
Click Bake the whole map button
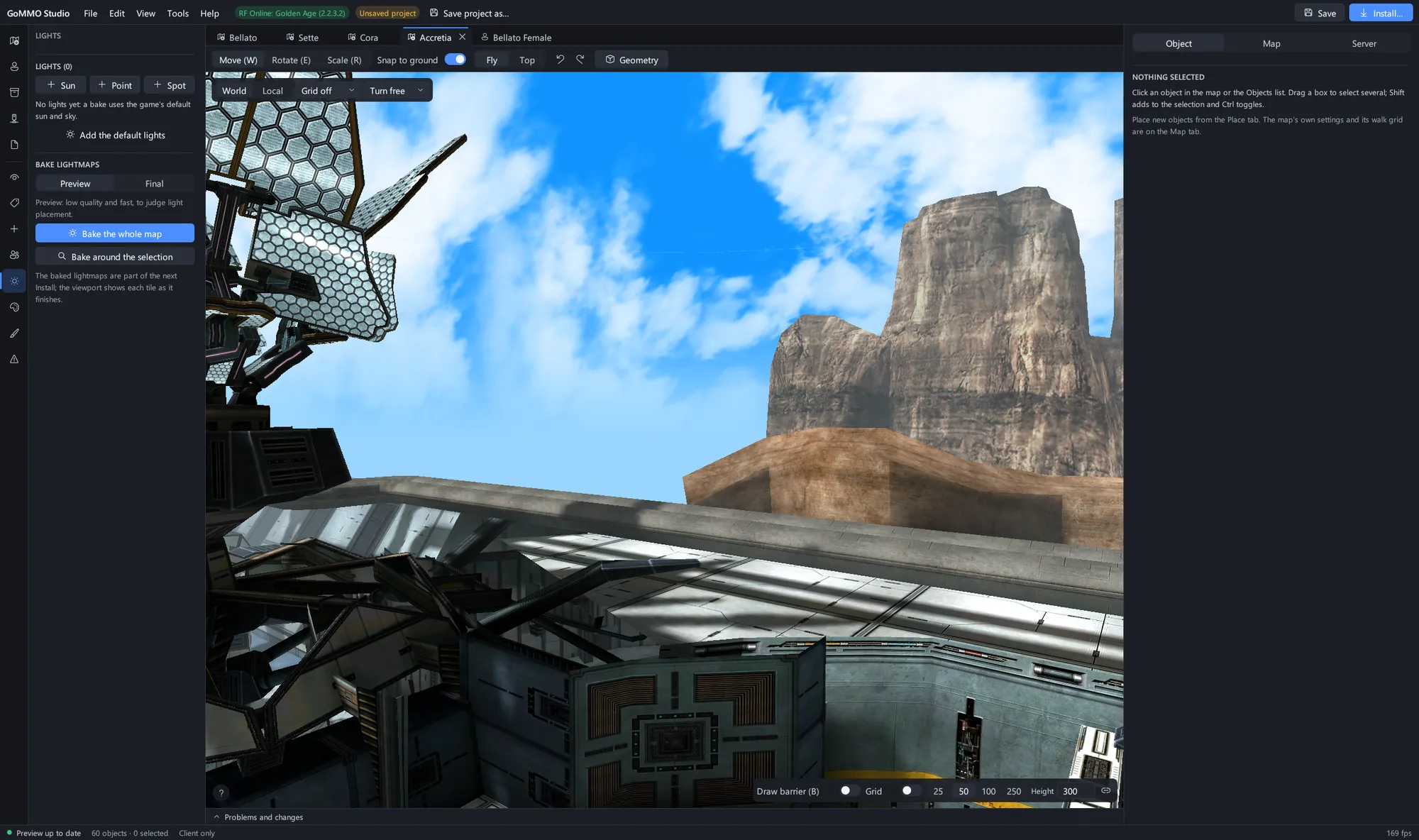point(115,233)
